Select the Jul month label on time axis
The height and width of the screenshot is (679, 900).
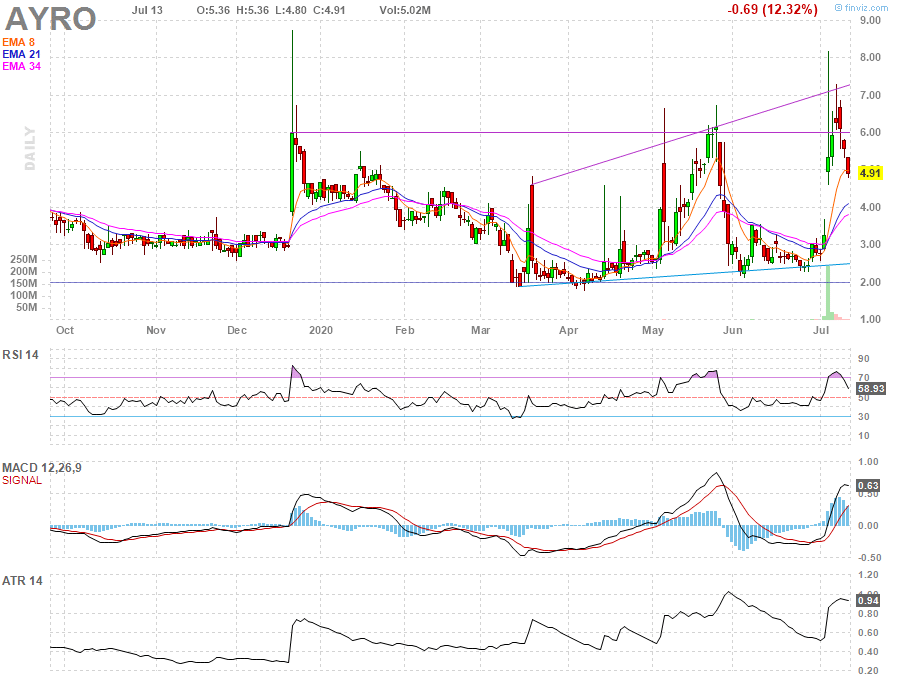(x=821, y=330)
